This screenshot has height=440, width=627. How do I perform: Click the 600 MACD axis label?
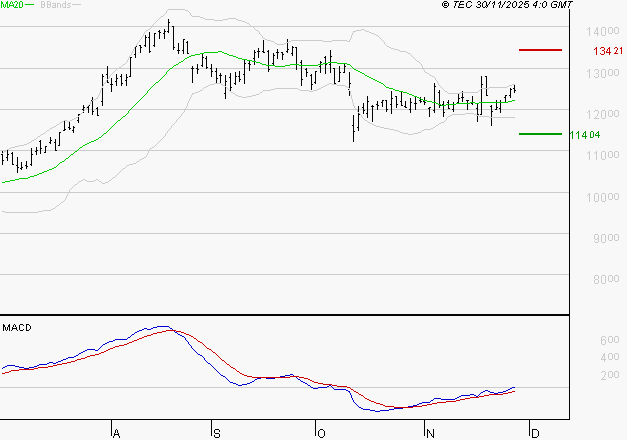(x=610, y=340)
